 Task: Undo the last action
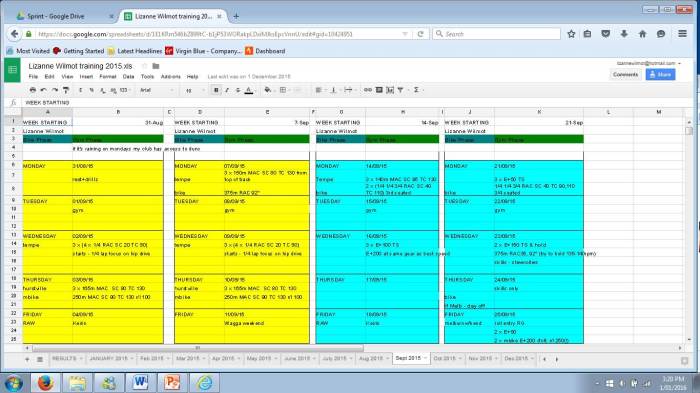44,90
